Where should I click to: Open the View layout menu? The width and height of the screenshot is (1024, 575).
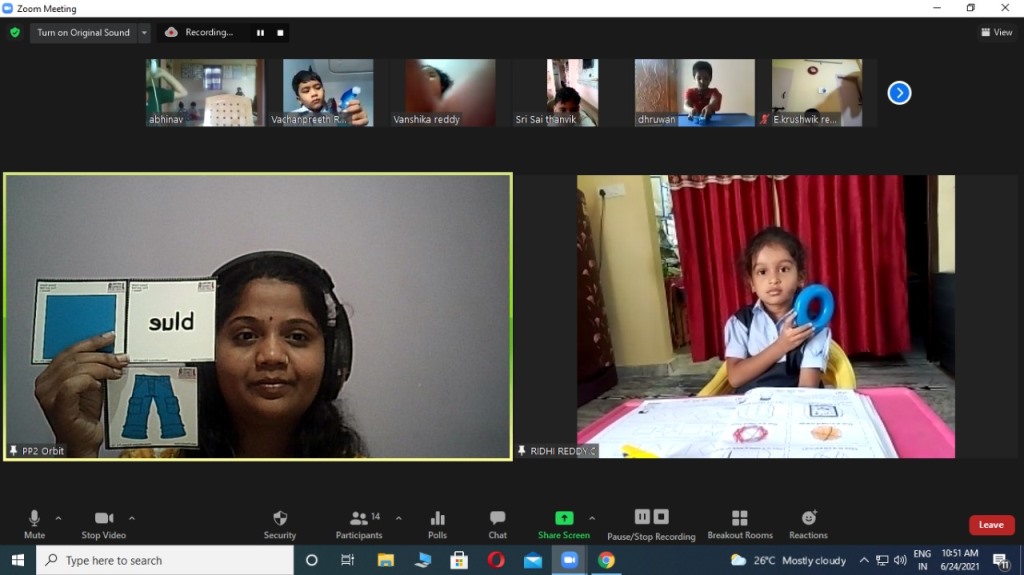[997, 32]
